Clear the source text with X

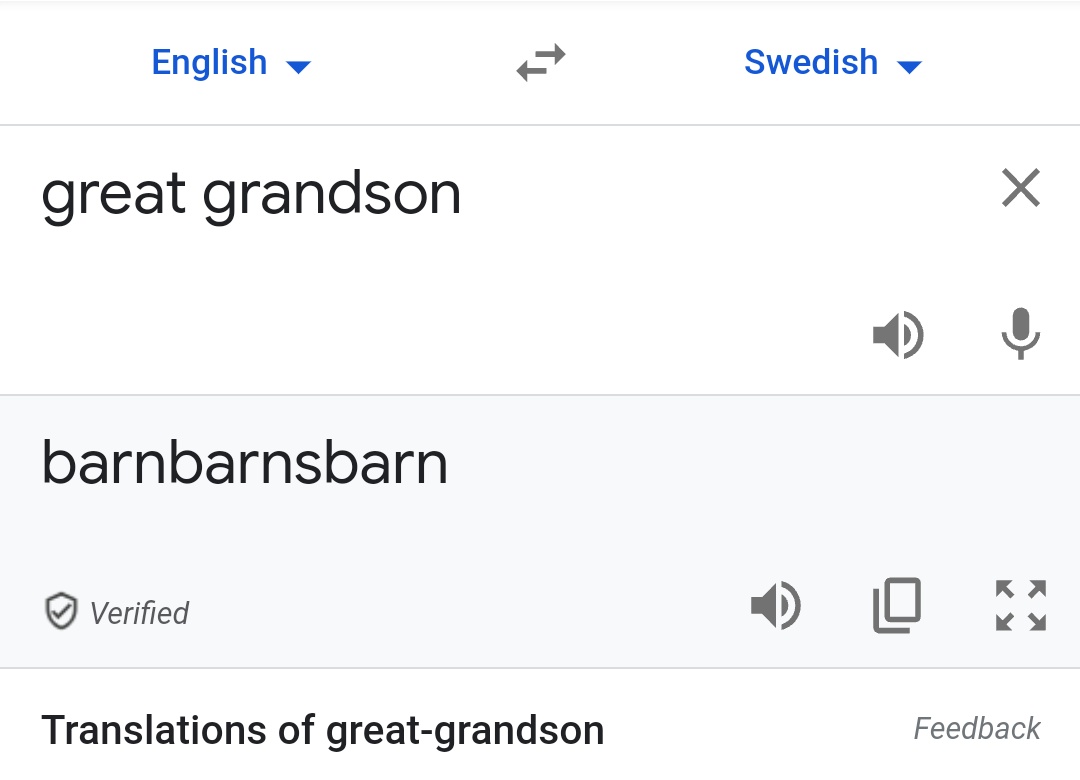[1020, 188]
